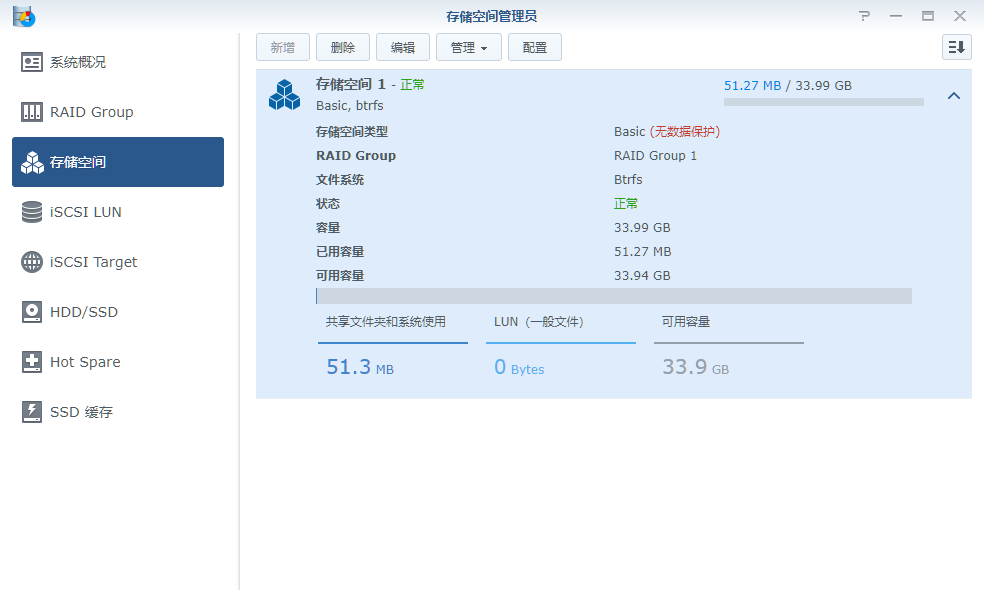Select the LUN（一般文件）tab
The image size is (984, 590).
(x=537, y=321)
